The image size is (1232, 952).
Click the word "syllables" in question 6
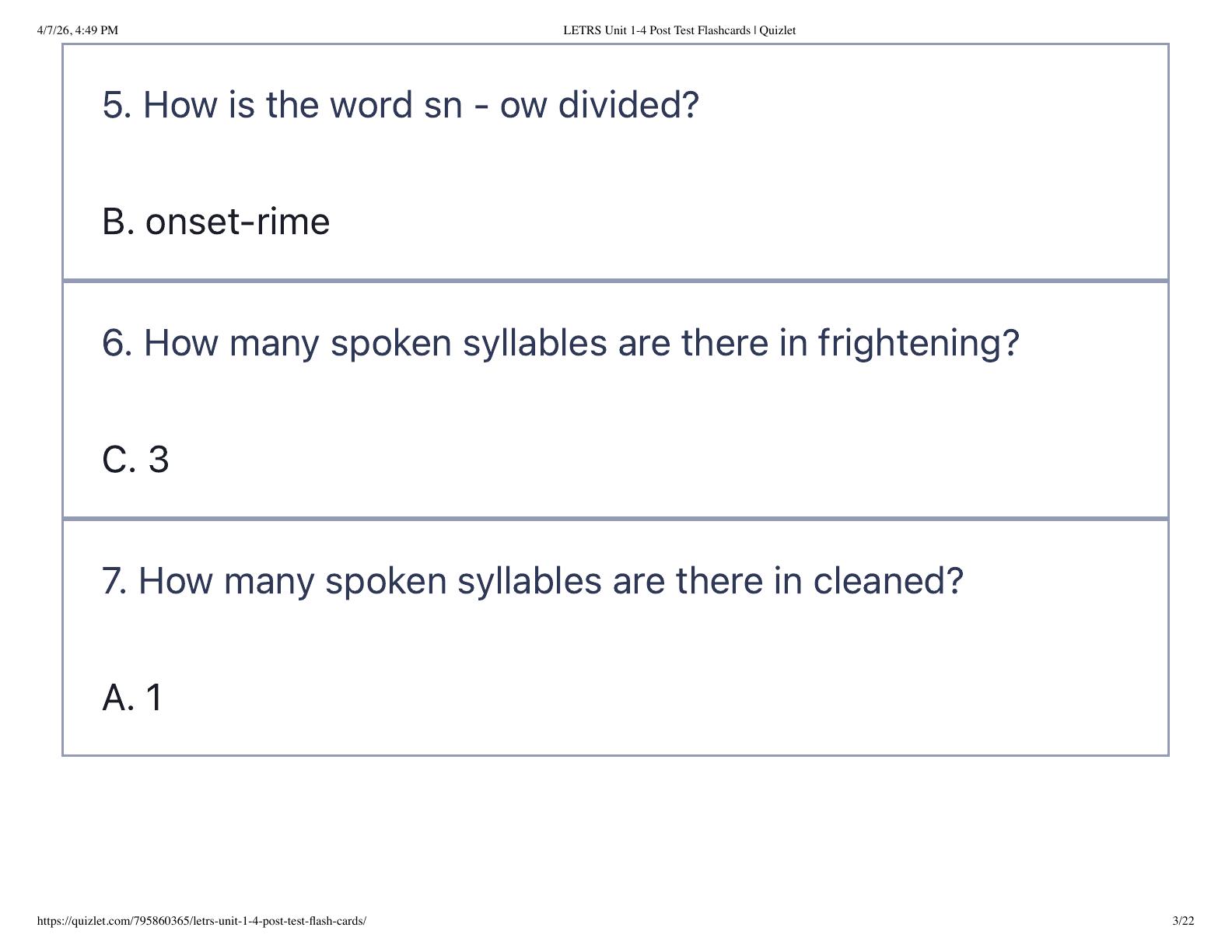click(535, 342)
